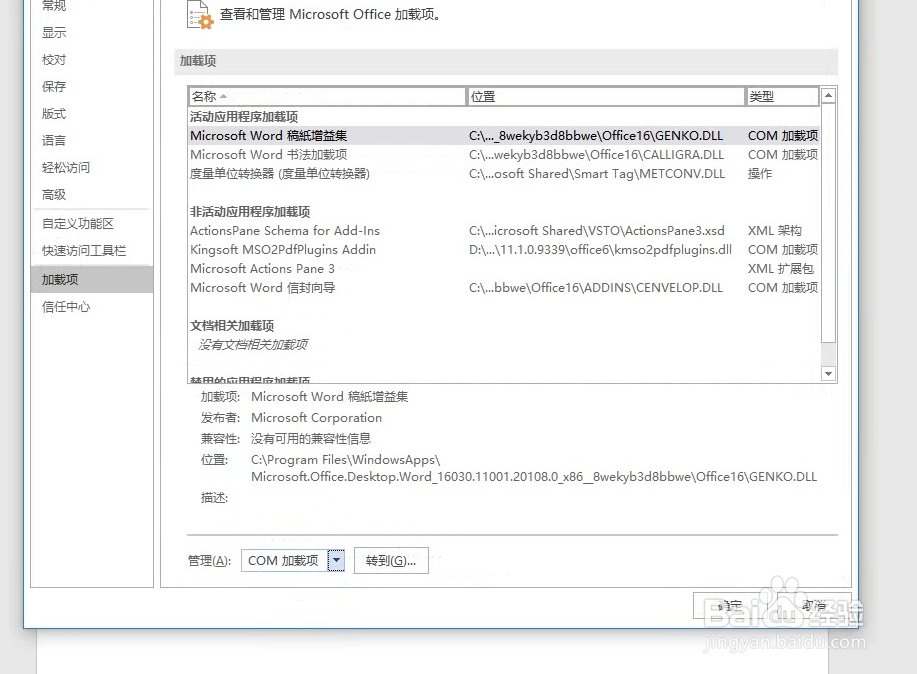Click the 没有文档相关加载项 entry

(253, 345)
